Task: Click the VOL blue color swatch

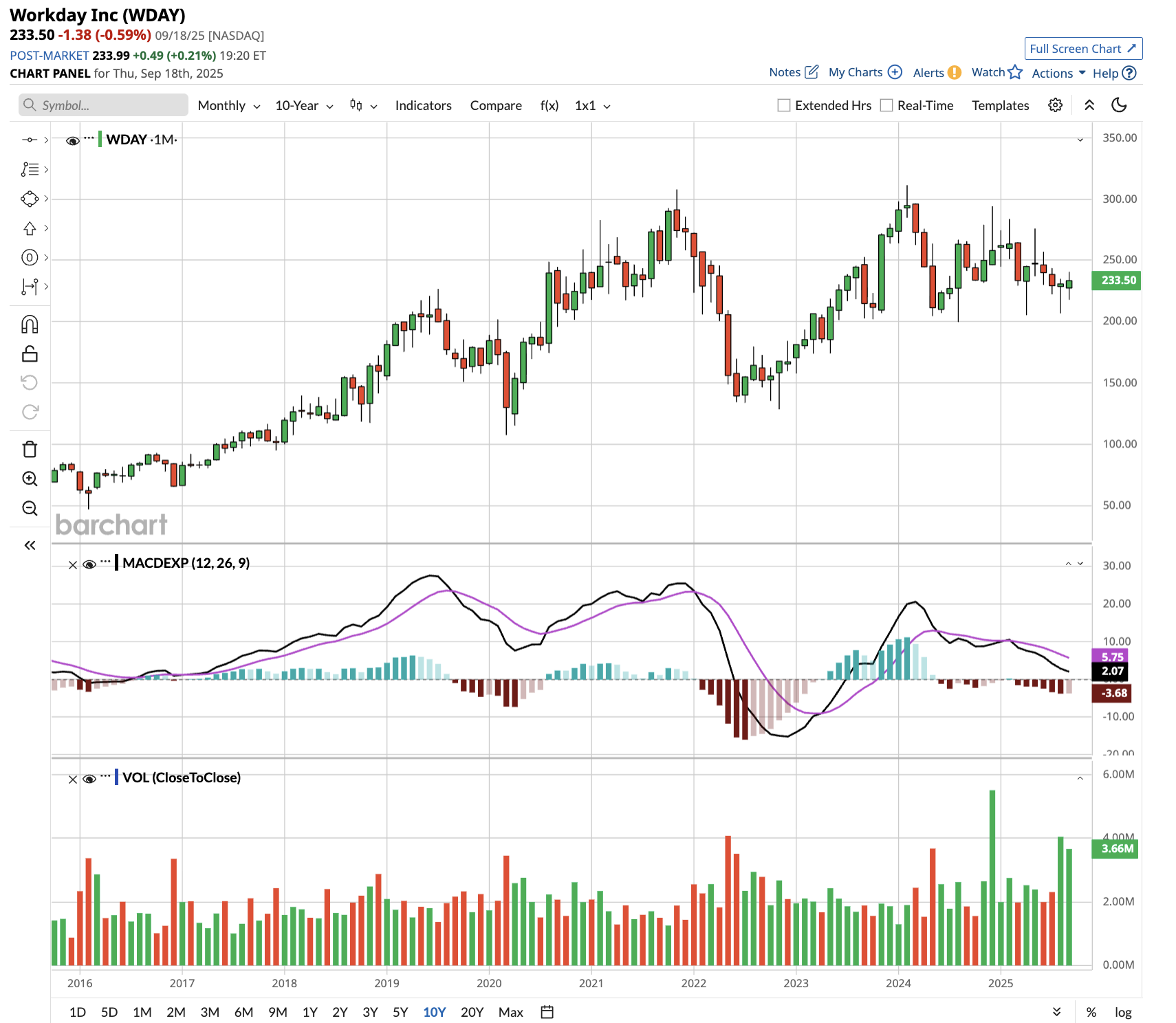Action: pyautogui.click(x=117, y=778)
